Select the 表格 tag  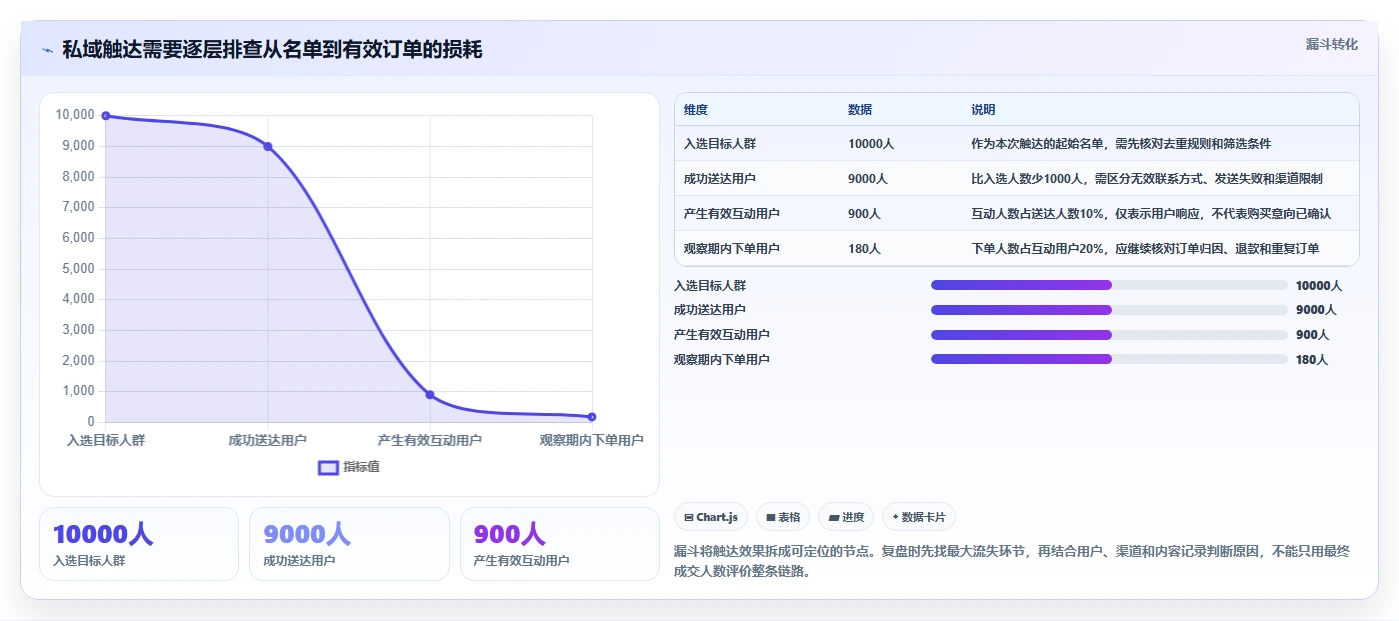click(x=783, y=517)
